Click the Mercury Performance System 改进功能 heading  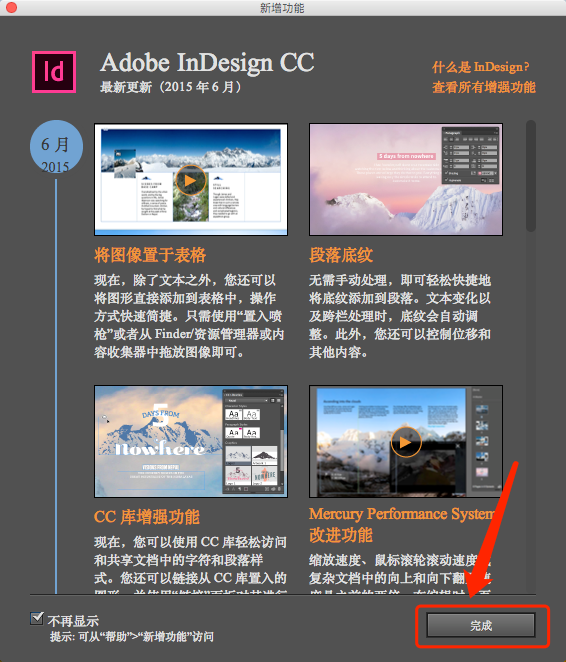[x=401, y=524]
